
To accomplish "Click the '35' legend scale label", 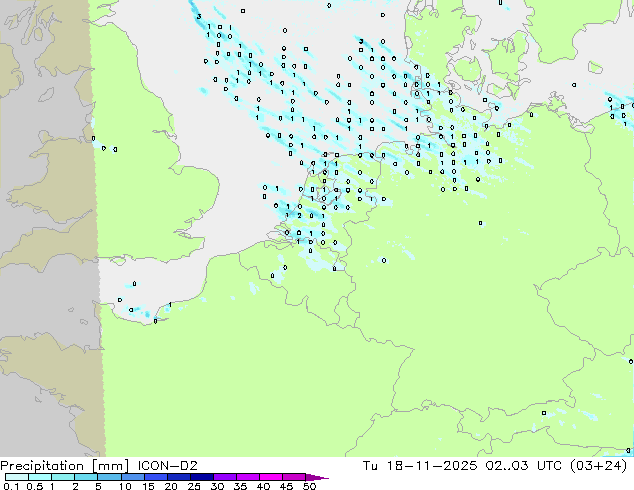I will point(240,486).
